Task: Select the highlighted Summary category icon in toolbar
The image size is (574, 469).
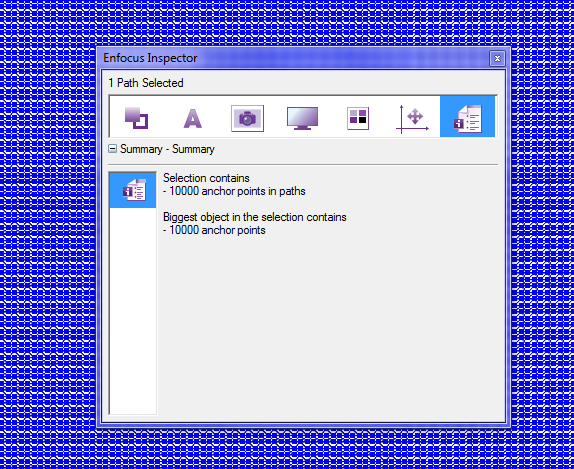Action: pos(467,117)
